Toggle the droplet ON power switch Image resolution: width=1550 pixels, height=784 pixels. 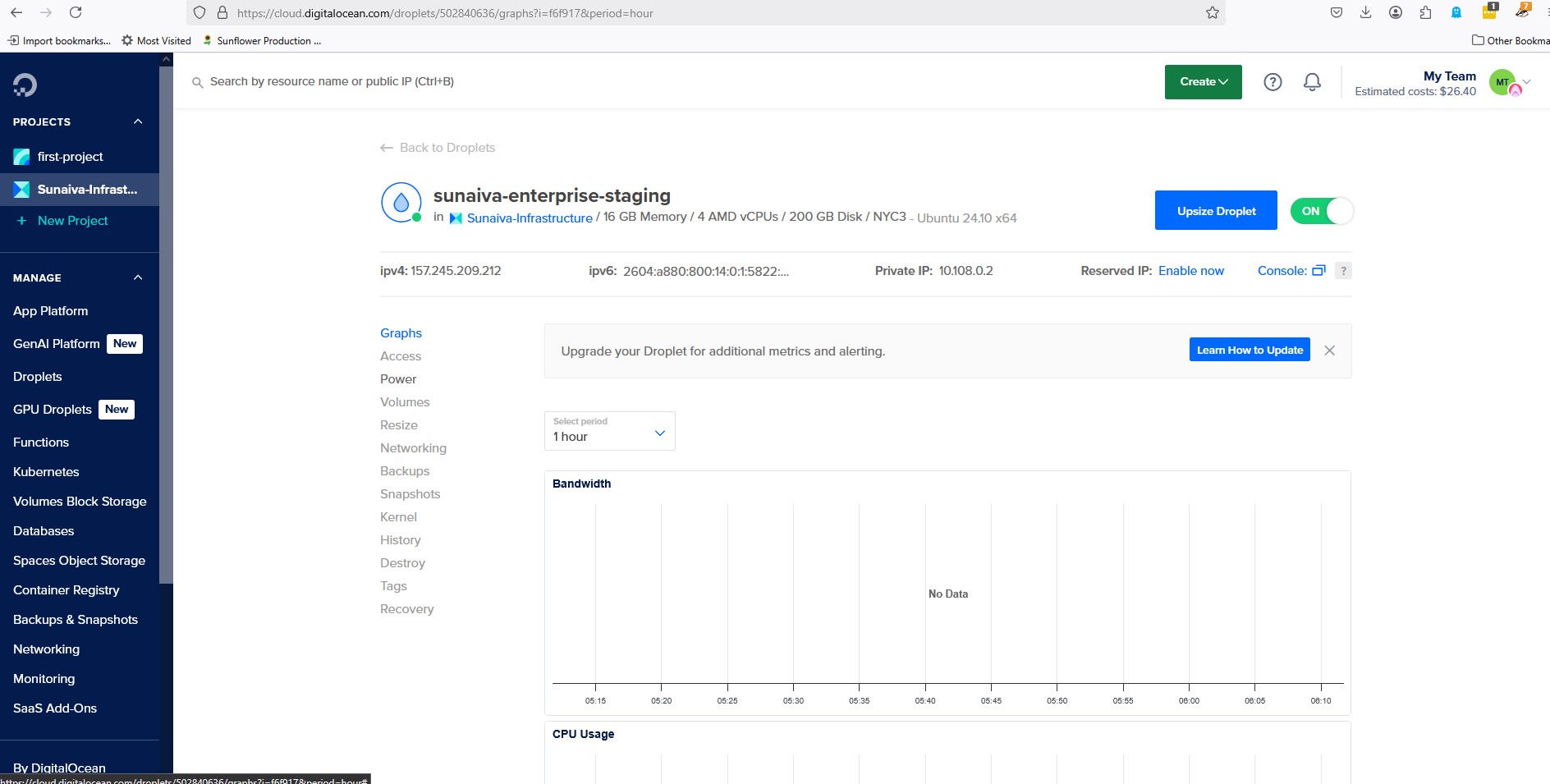pyautogui.click(x=1321, y=211)
